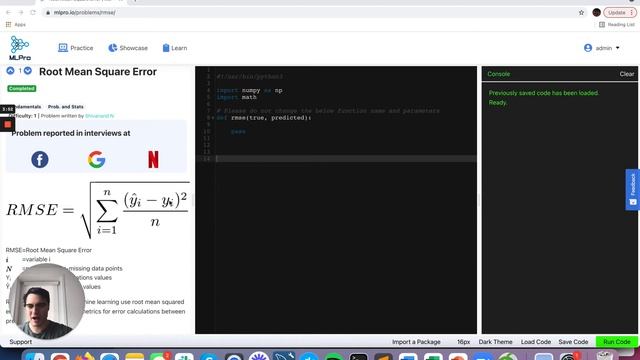Click the admin user avatar icon
The image size is (640, 360).
[x=588, y=48]
